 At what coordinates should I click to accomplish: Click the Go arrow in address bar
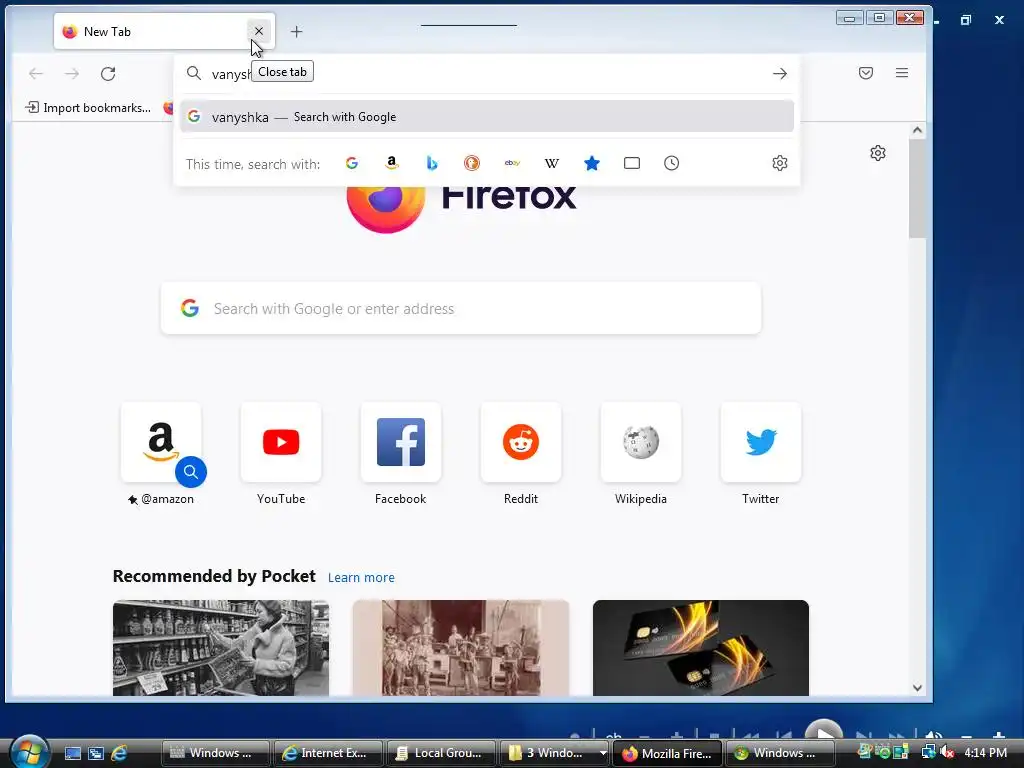coord(780,74)
